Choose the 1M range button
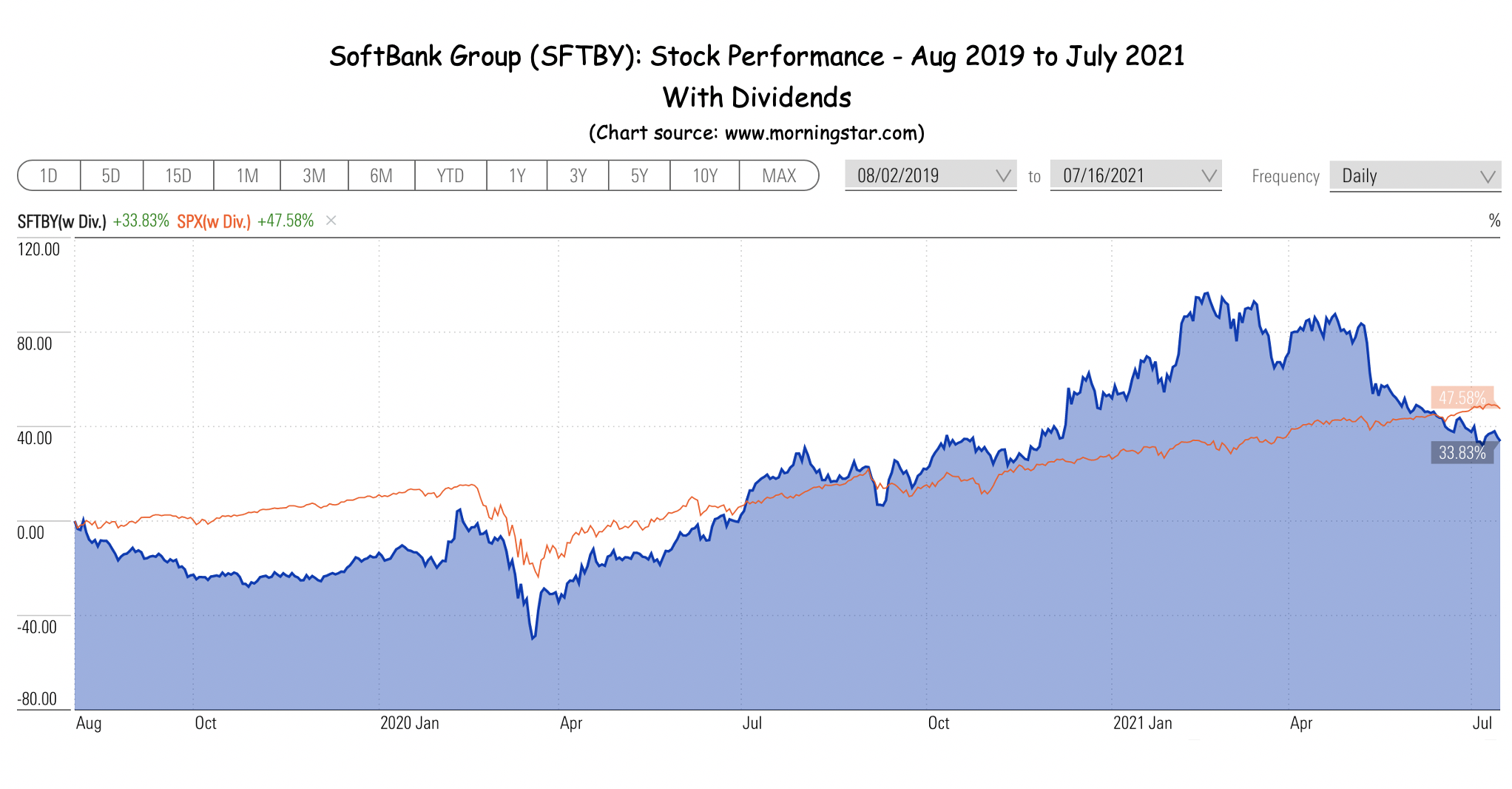1512x789 pixels. pos(247,175)
